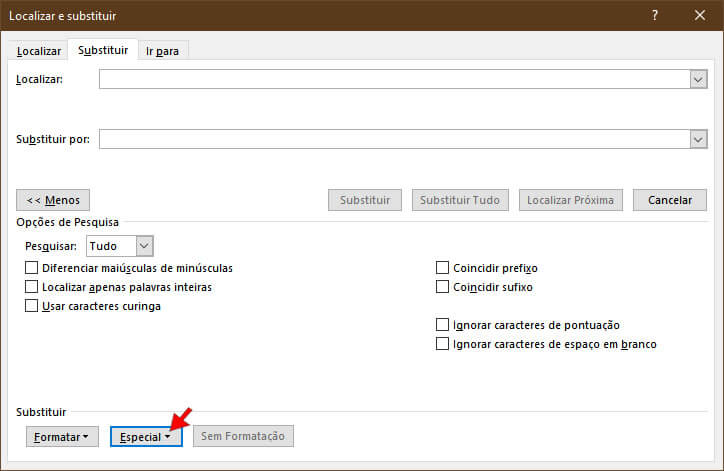Focus the Localizar text field
Screen dimensions: 724x471
point(395,79)
